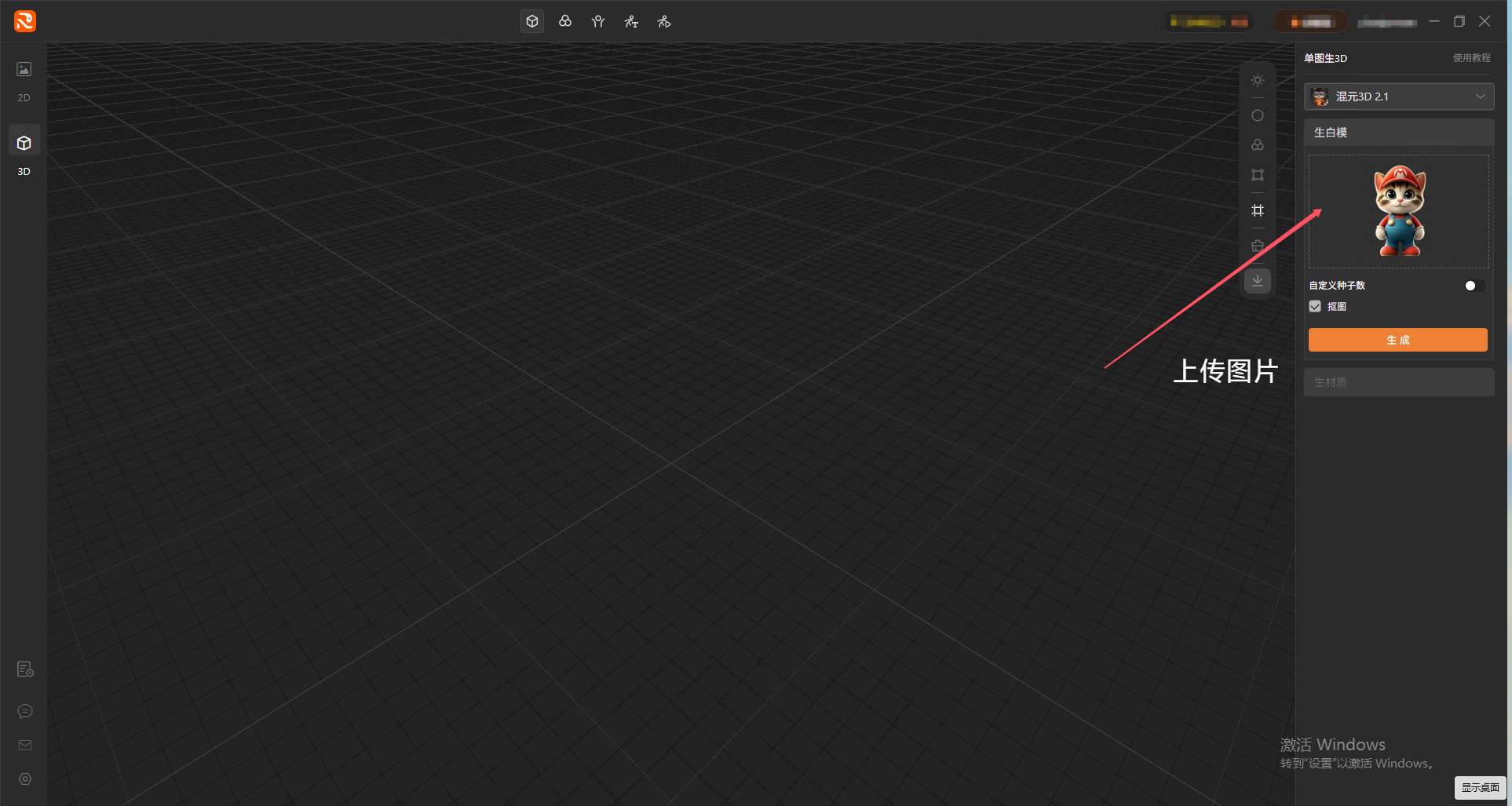Open the three-circles material tool in top toolbar
1512x806 pixels.
[565, 21]
